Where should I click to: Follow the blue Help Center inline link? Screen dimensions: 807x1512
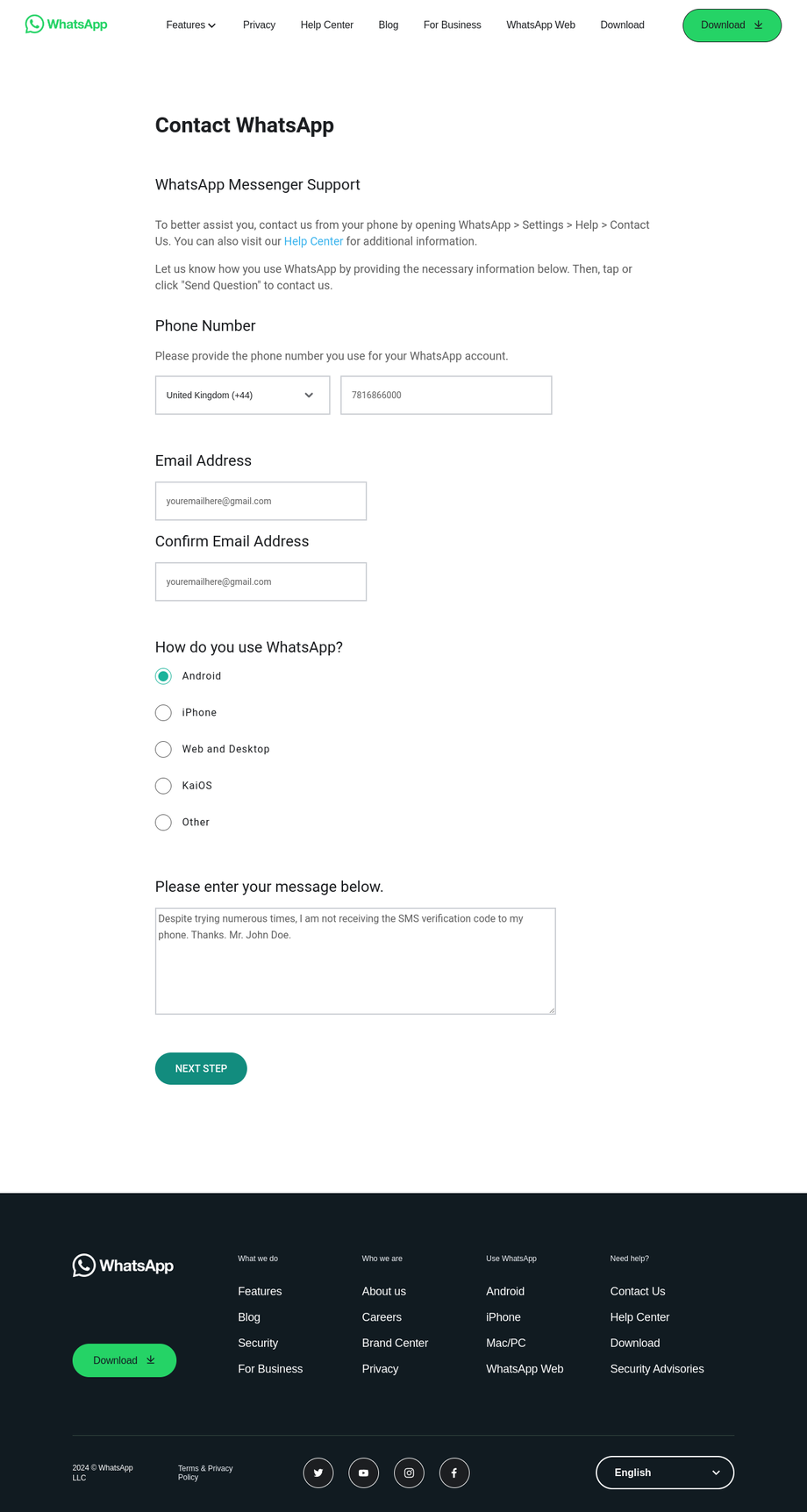tap(313, 241)
